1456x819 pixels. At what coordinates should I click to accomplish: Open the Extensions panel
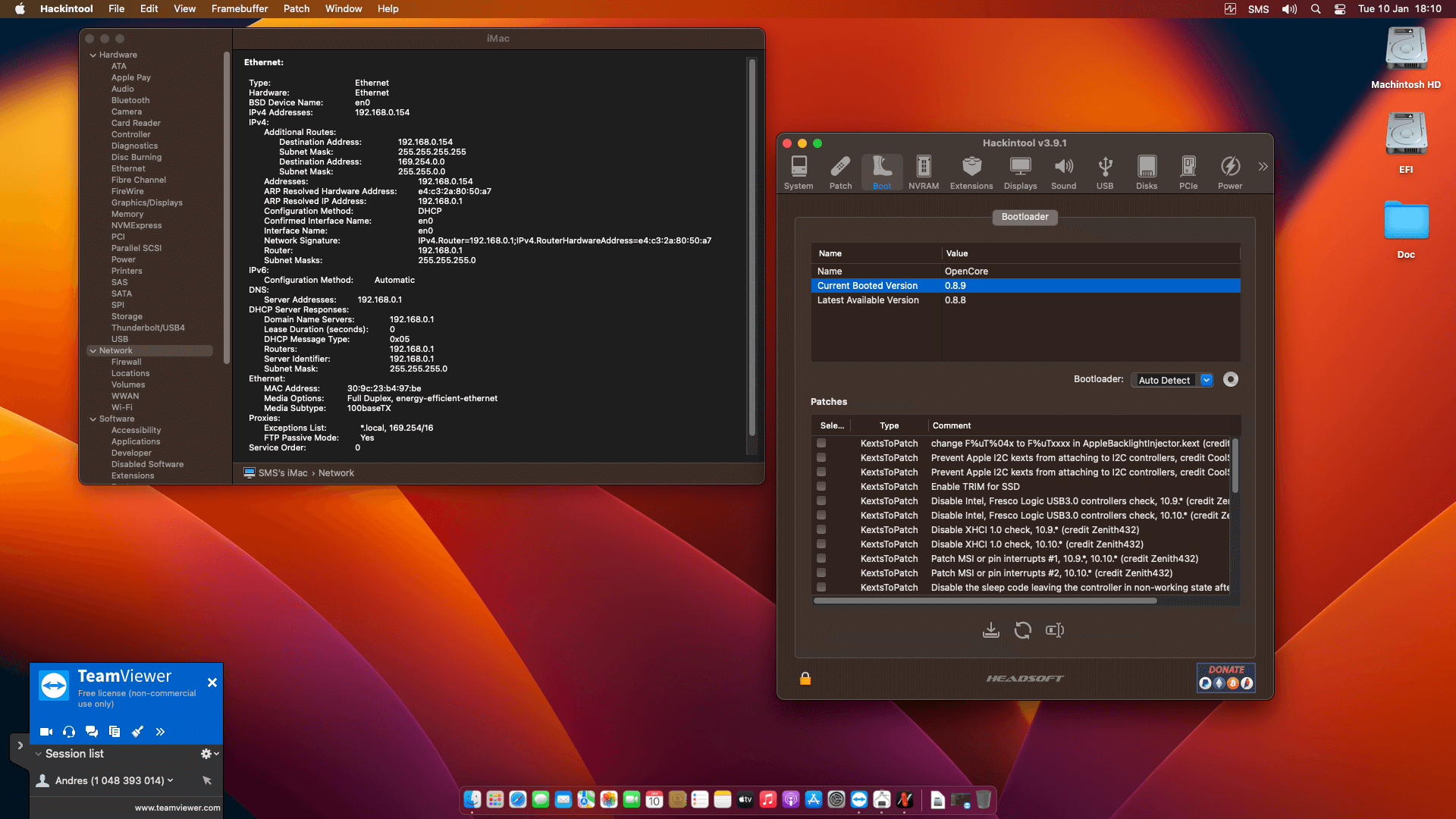(971, 171)
